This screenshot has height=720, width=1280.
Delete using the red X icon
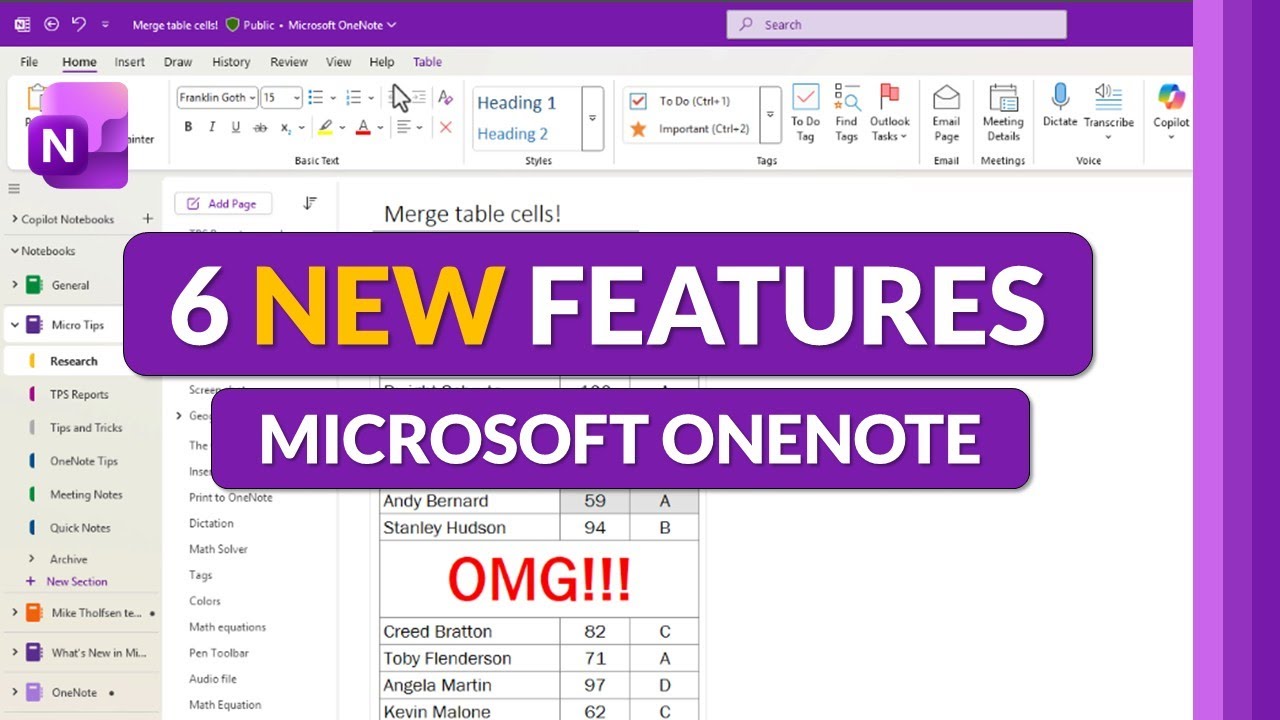tap(446, 127)
